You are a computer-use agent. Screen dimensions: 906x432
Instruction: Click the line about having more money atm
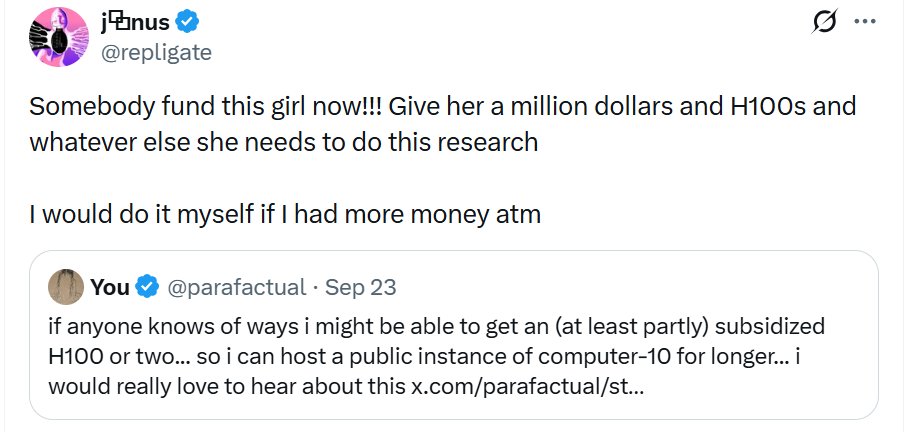point(284,214)
